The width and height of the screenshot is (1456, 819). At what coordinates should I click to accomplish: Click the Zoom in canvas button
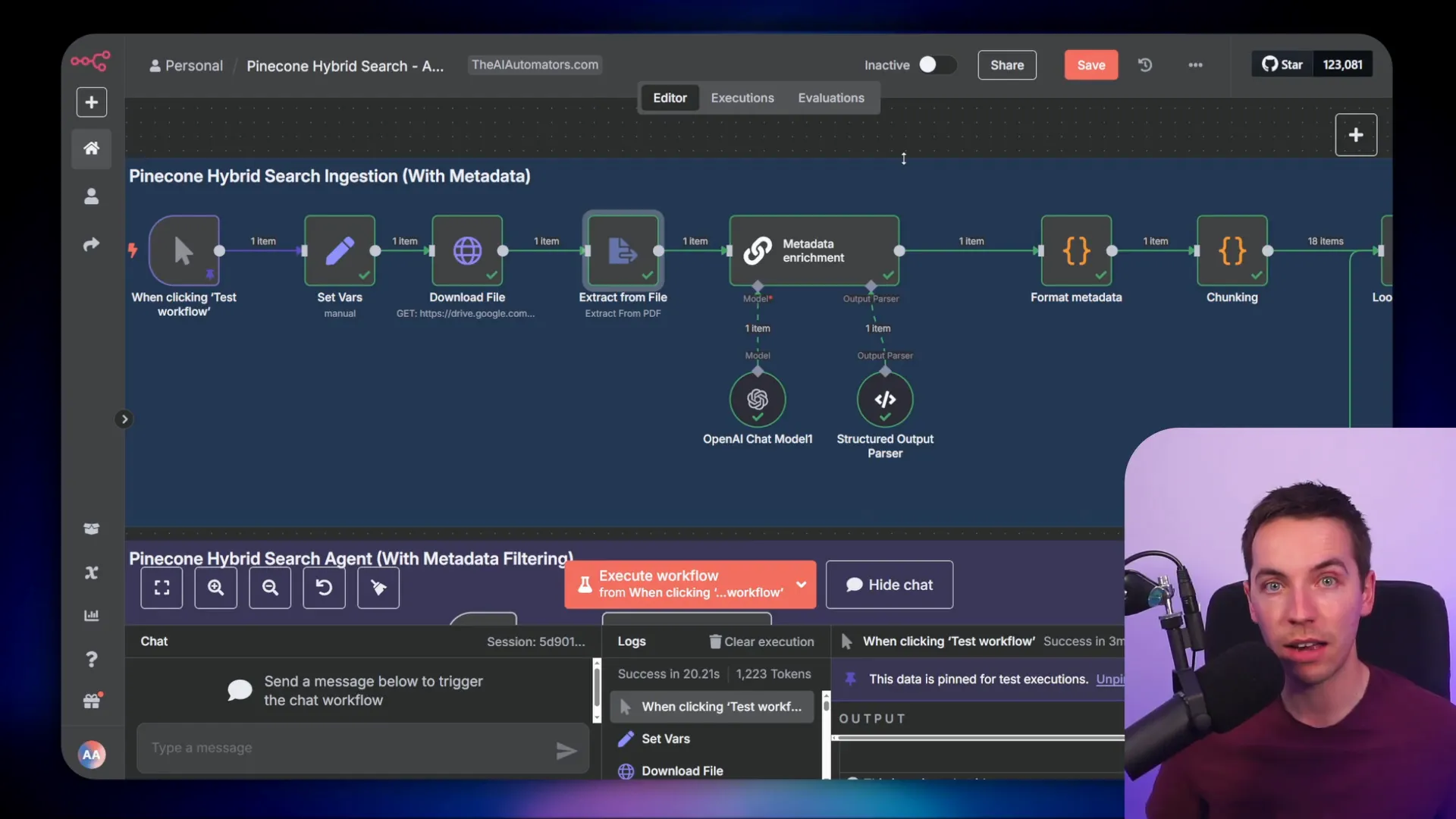[x=215, y=588]
